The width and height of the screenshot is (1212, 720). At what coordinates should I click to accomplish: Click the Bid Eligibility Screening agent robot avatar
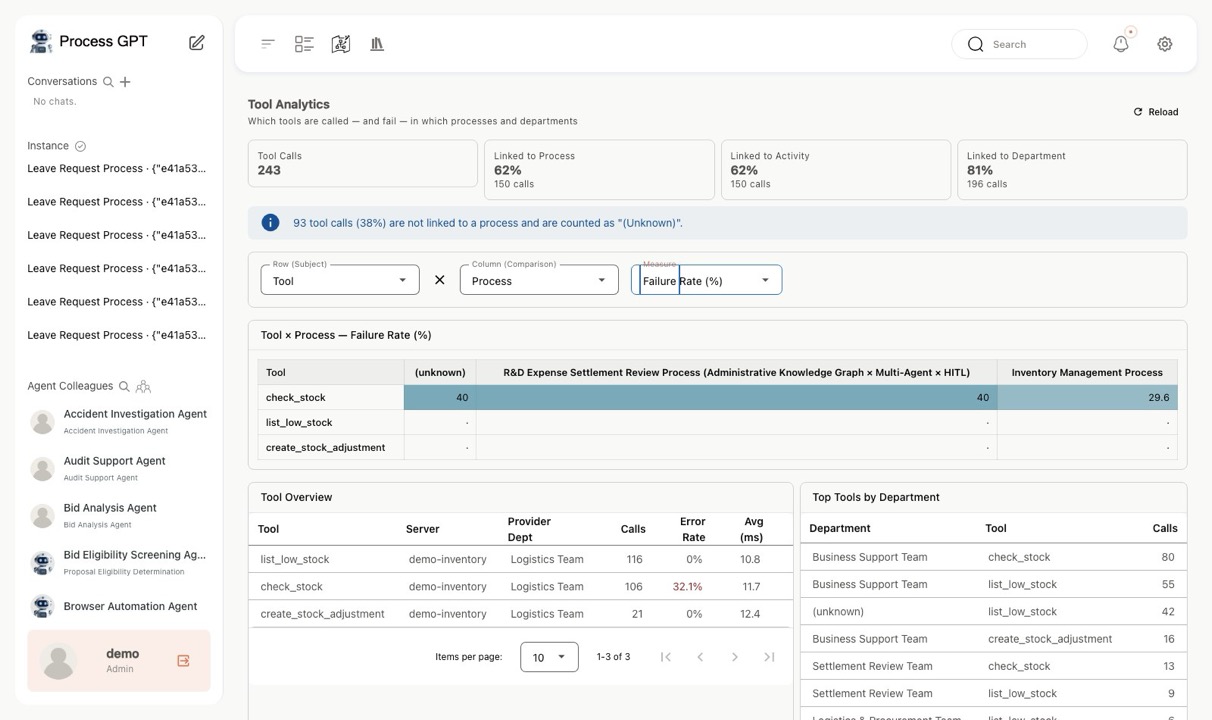(42, 563)
